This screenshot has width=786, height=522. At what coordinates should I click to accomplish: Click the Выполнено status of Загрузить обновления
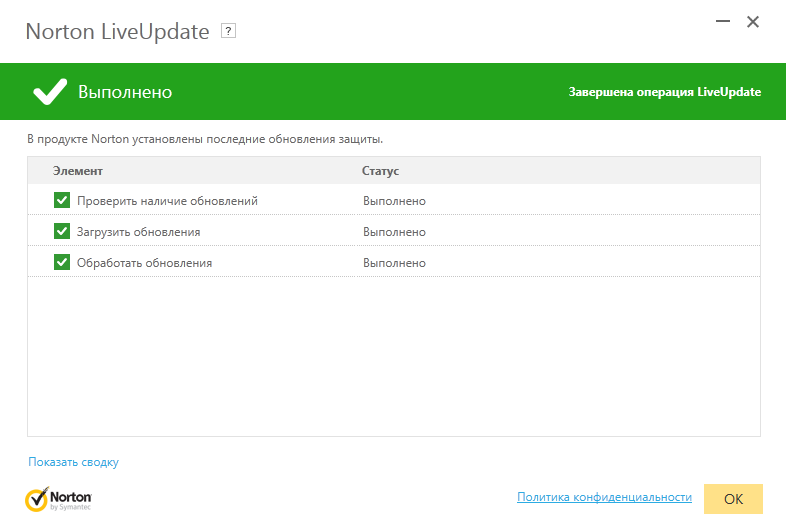395,232
